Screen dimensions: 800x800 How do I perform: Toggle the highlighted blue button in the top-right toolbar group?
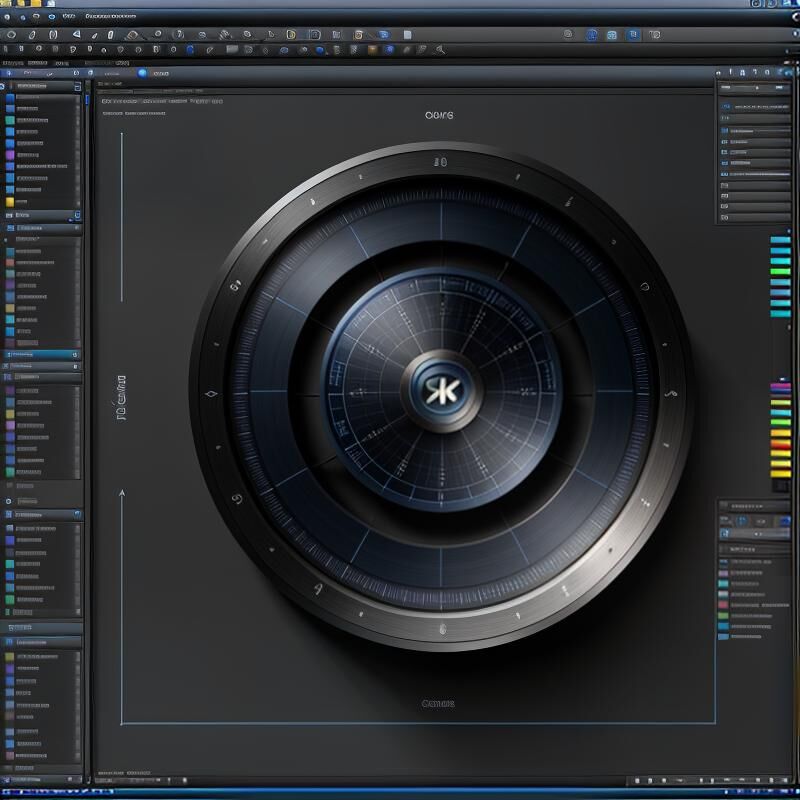point(633,34)
